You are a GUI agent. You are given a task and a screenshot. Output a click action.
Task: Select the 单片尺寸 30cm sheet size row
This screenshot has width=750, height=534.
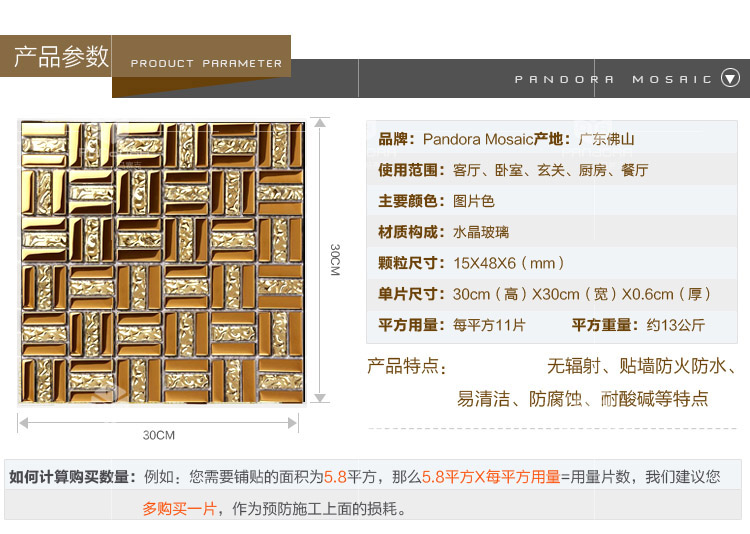point(544,294)
